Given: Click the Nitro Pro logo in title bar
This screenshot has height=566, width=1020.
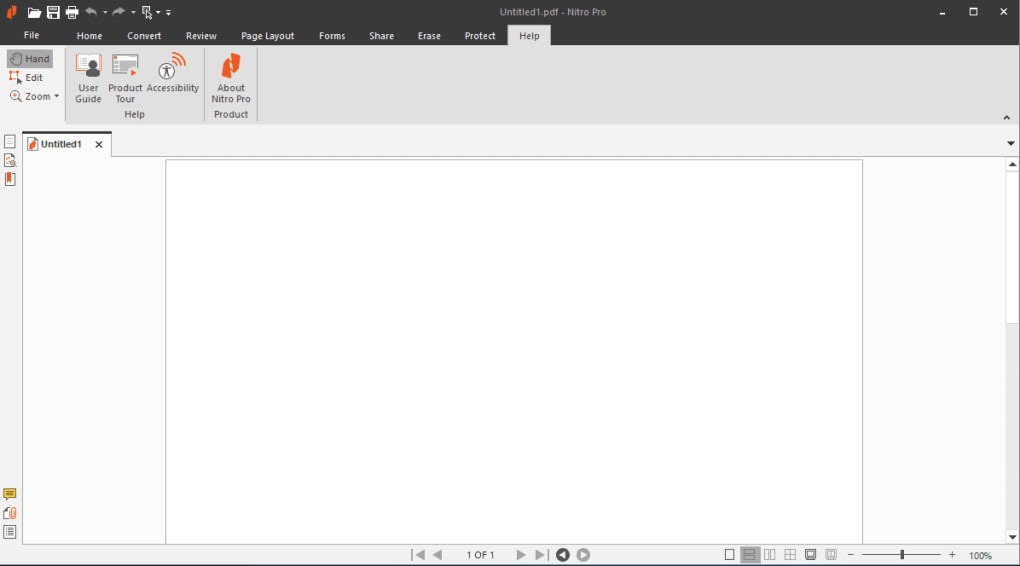Looking at the screenshot, I should tap(12, 12).
